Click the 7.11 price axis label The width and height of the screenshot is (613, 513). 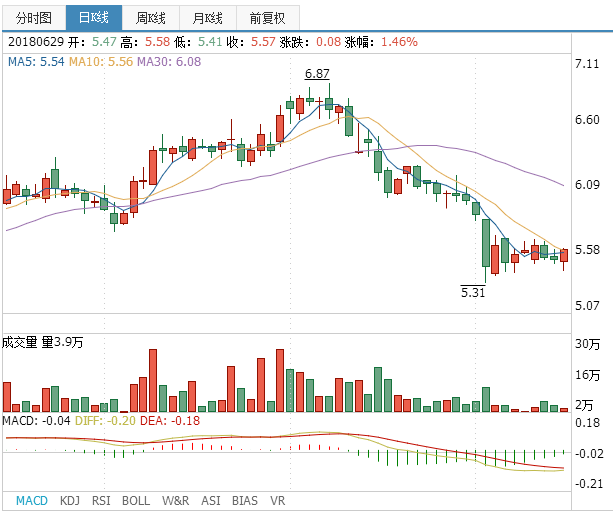[x=587, y=64]
